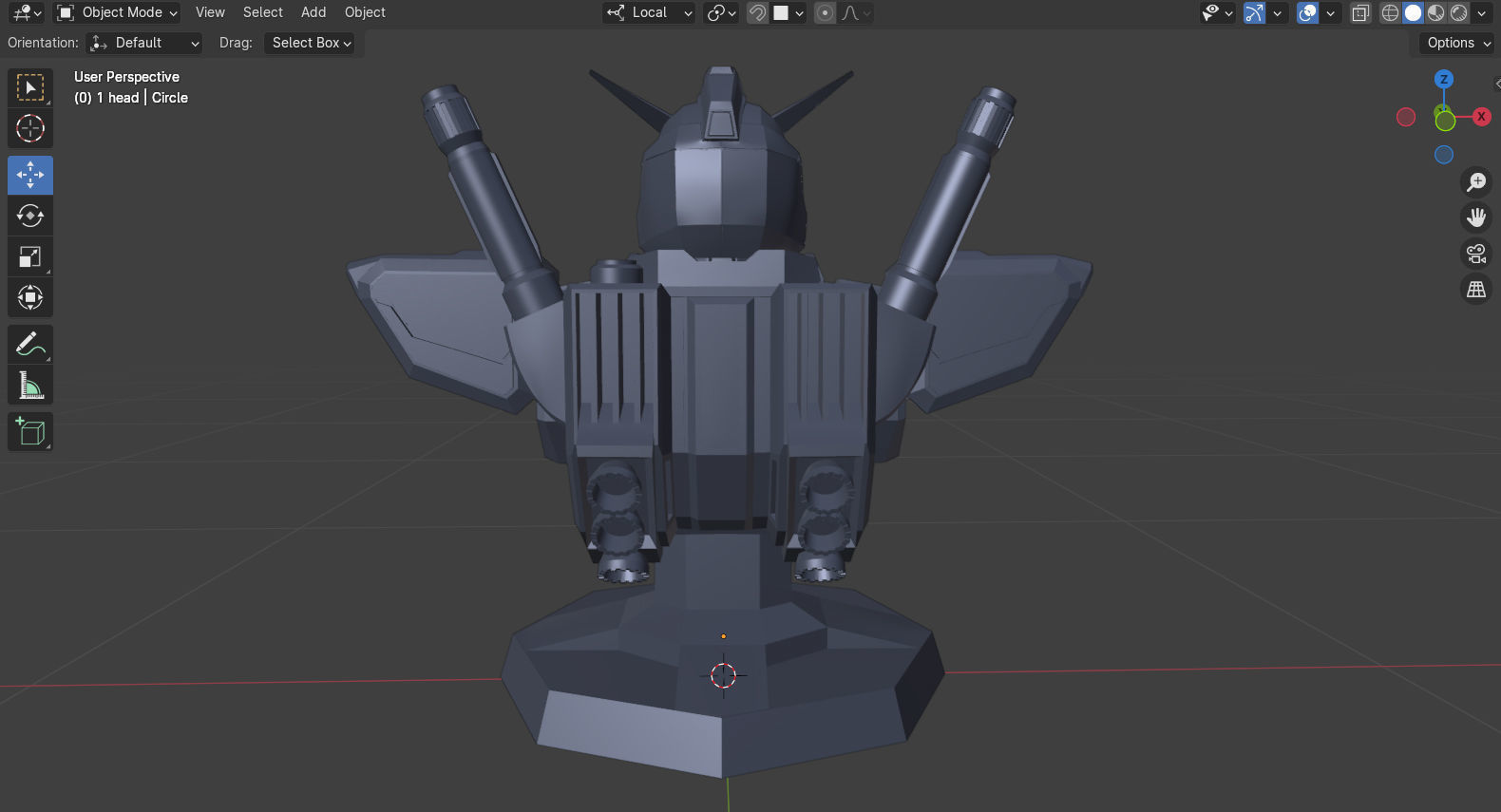Activate the Scale tool

point(30,256)
